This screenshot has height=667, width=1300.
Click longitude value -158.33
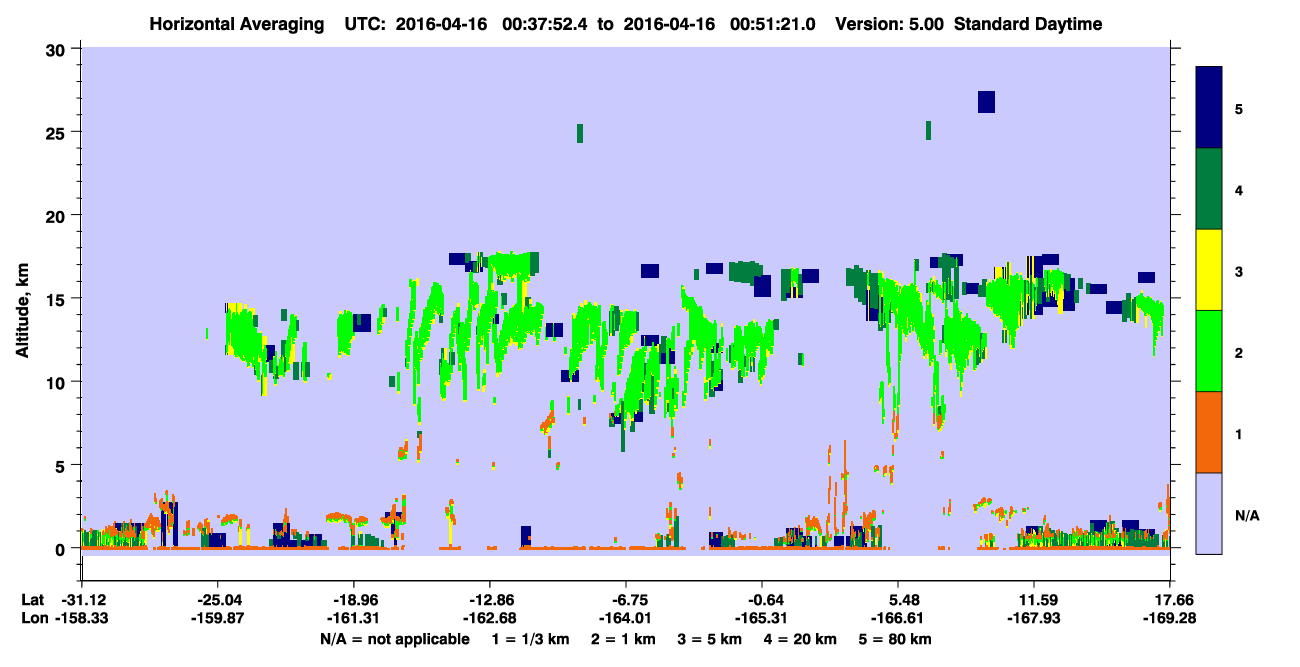tap(81, 619)
